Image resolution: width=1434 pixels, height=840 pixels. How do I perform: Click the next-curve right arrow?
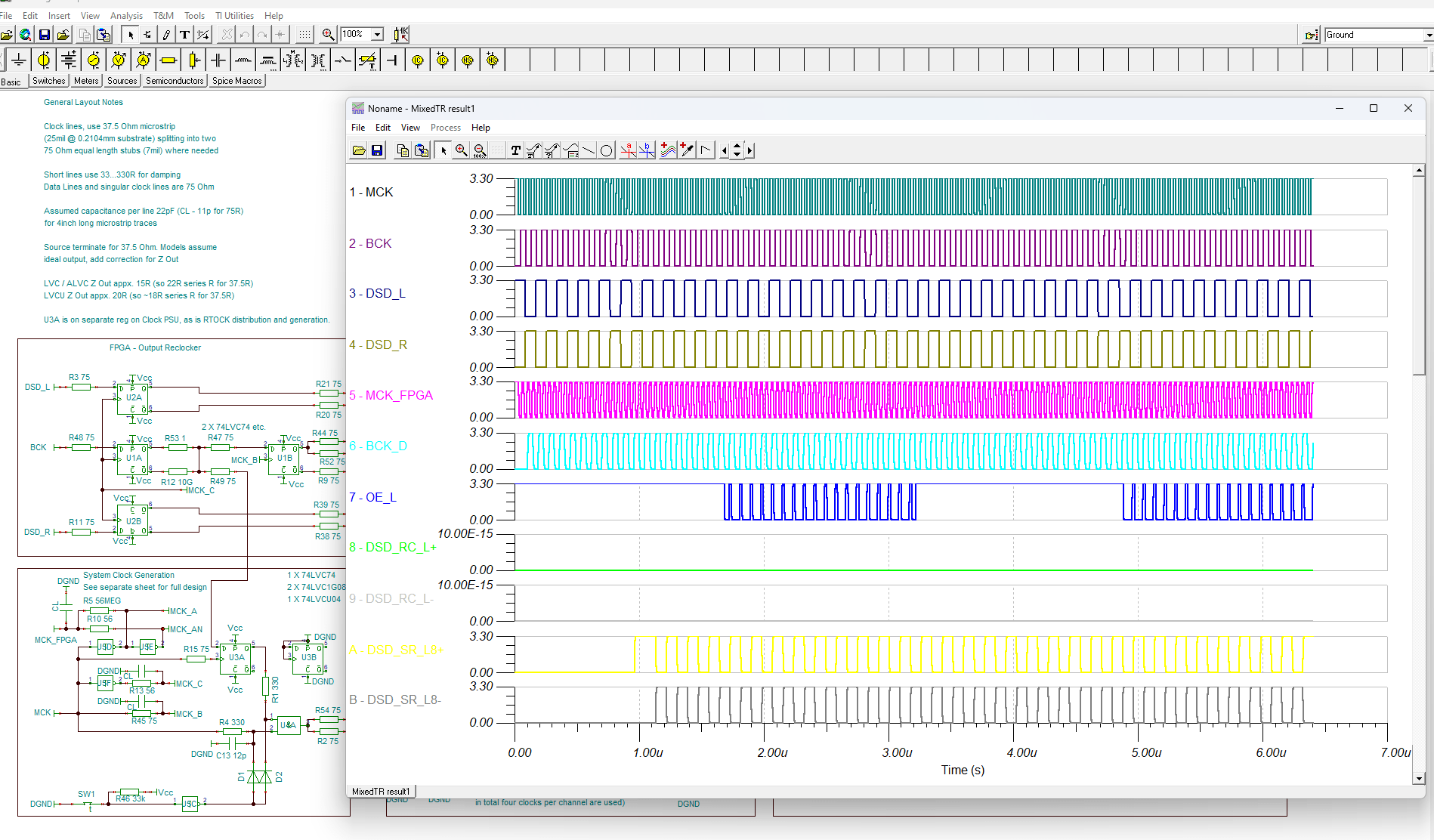(x=749, y=150)
